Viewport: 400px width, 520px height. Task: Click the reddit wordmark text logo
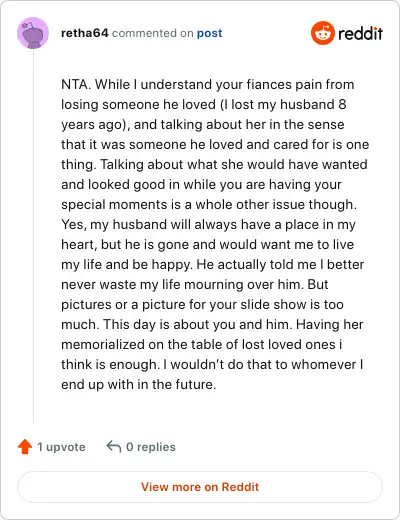360,33
